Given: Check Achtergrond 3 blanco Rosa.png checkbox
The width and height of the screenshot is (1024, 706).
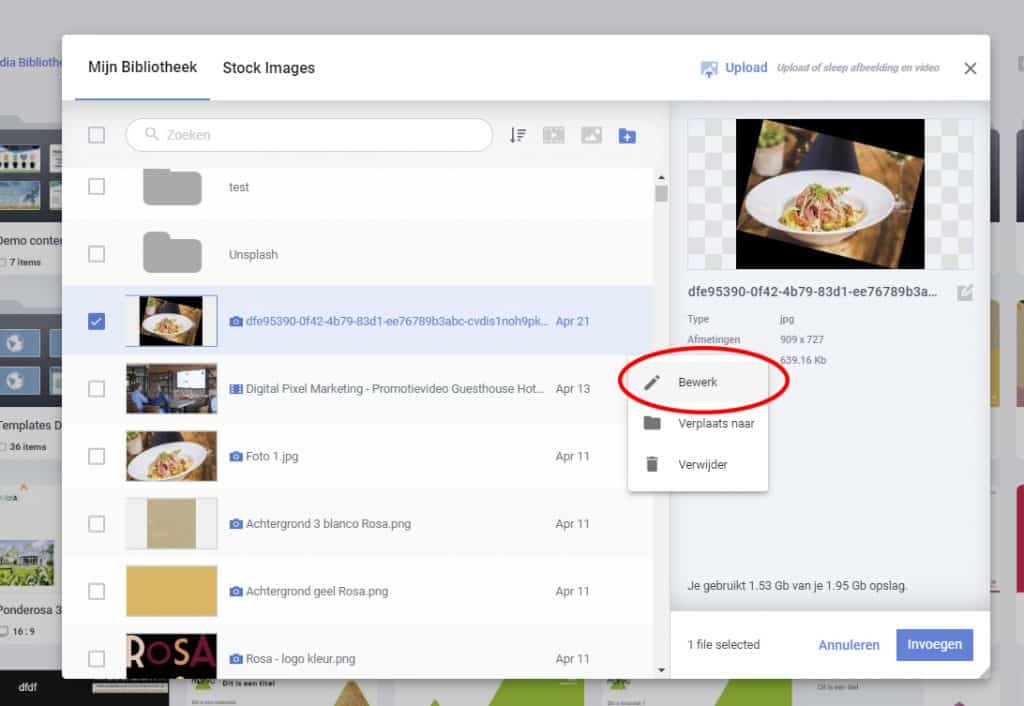Looking at the screenshot, I should click(96, 524).
